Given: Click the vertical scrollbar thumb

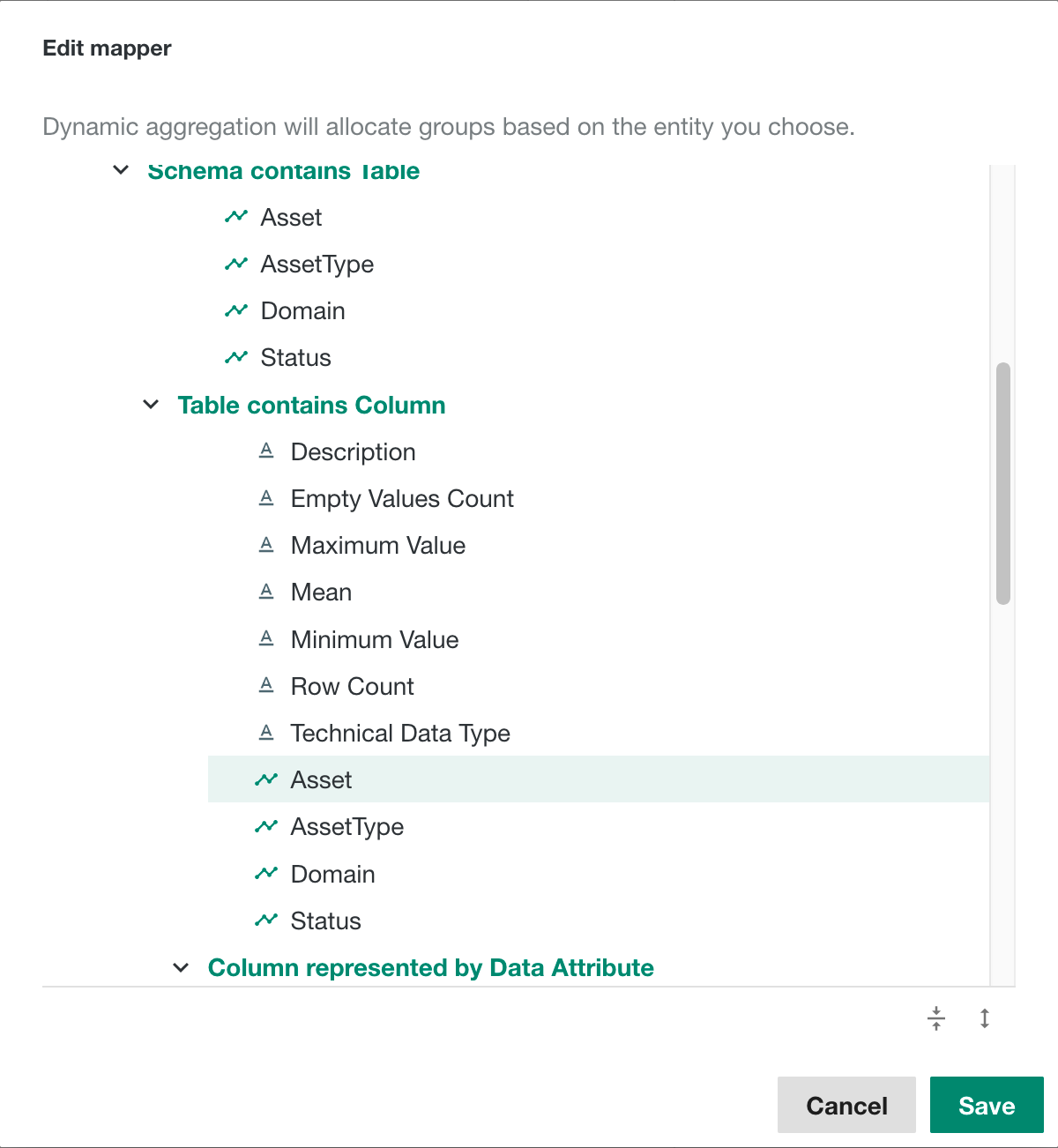Looking at the screenshot, I should pos(1002,483).
